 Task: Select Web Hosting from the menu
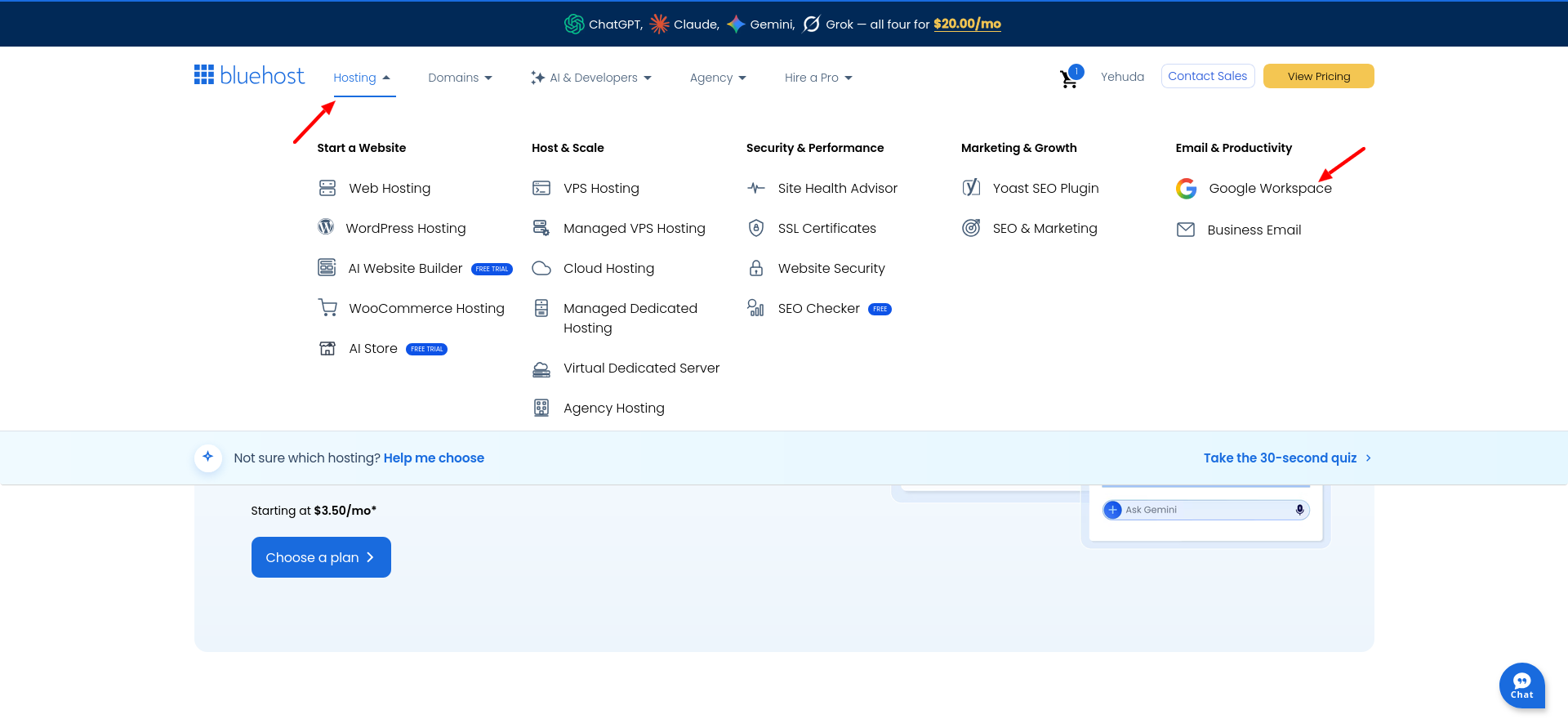(x=390, y=188)
